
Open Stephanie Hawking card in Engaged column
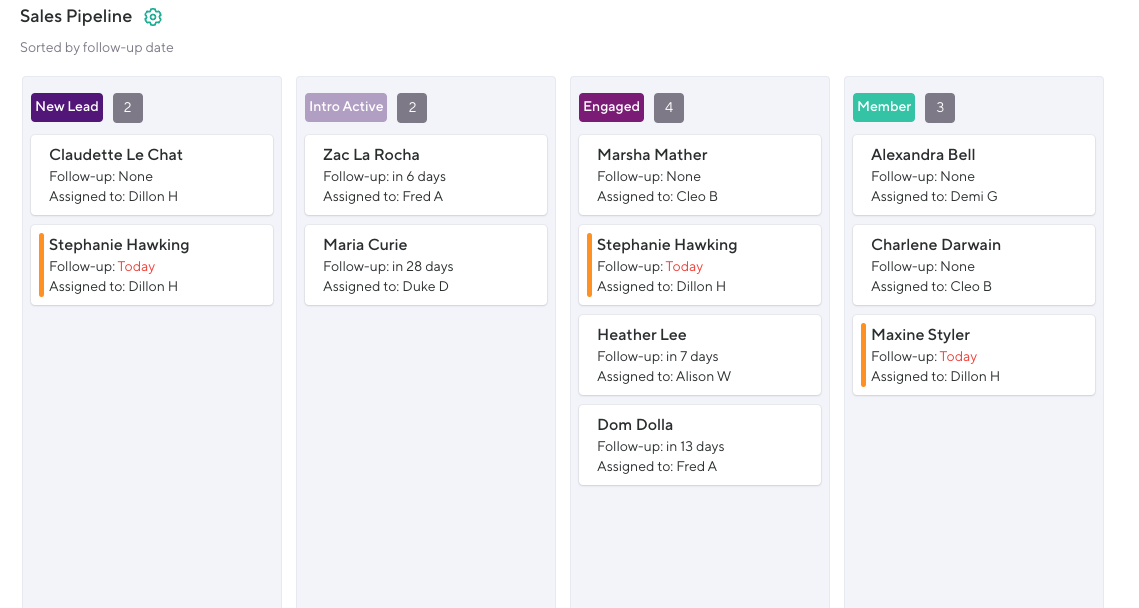(x=700, y=265)
